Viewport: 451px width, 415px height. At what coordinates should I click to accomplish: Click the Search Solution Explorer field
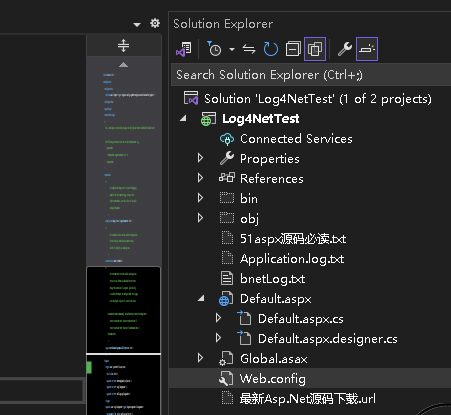pyautogui.click(x=311, y=75)
